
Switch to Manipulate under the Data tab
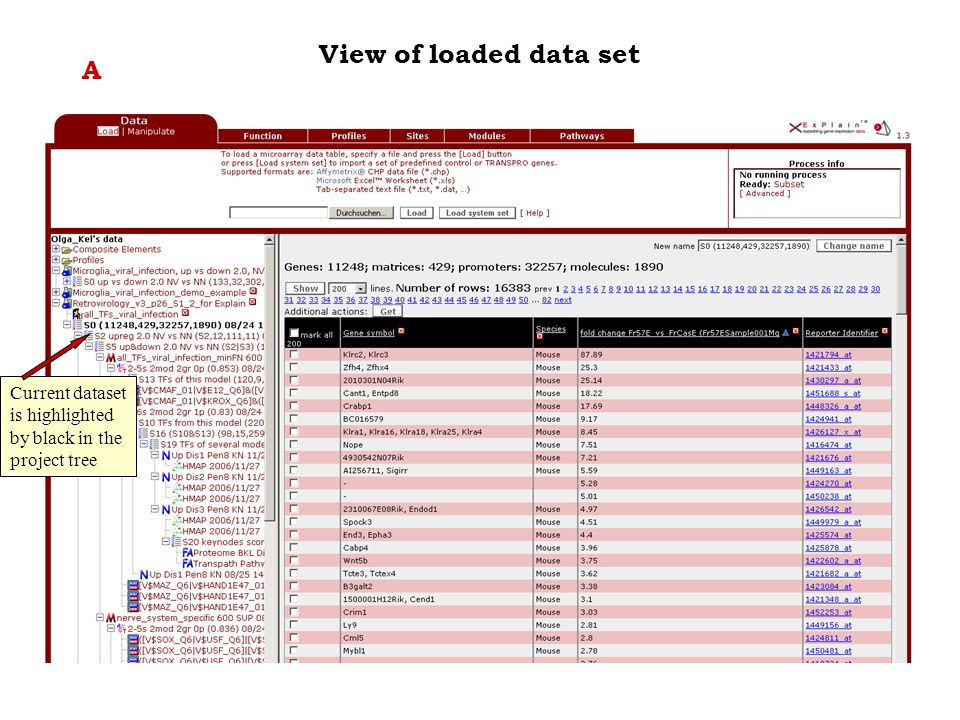[x=151, y=132]
